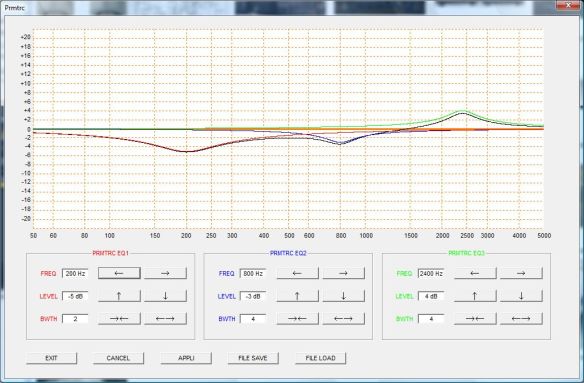Widen EQ2 bandwidth with outward arrows
Image resolution: width=584 pixels, height=383 pixels.
343,319
